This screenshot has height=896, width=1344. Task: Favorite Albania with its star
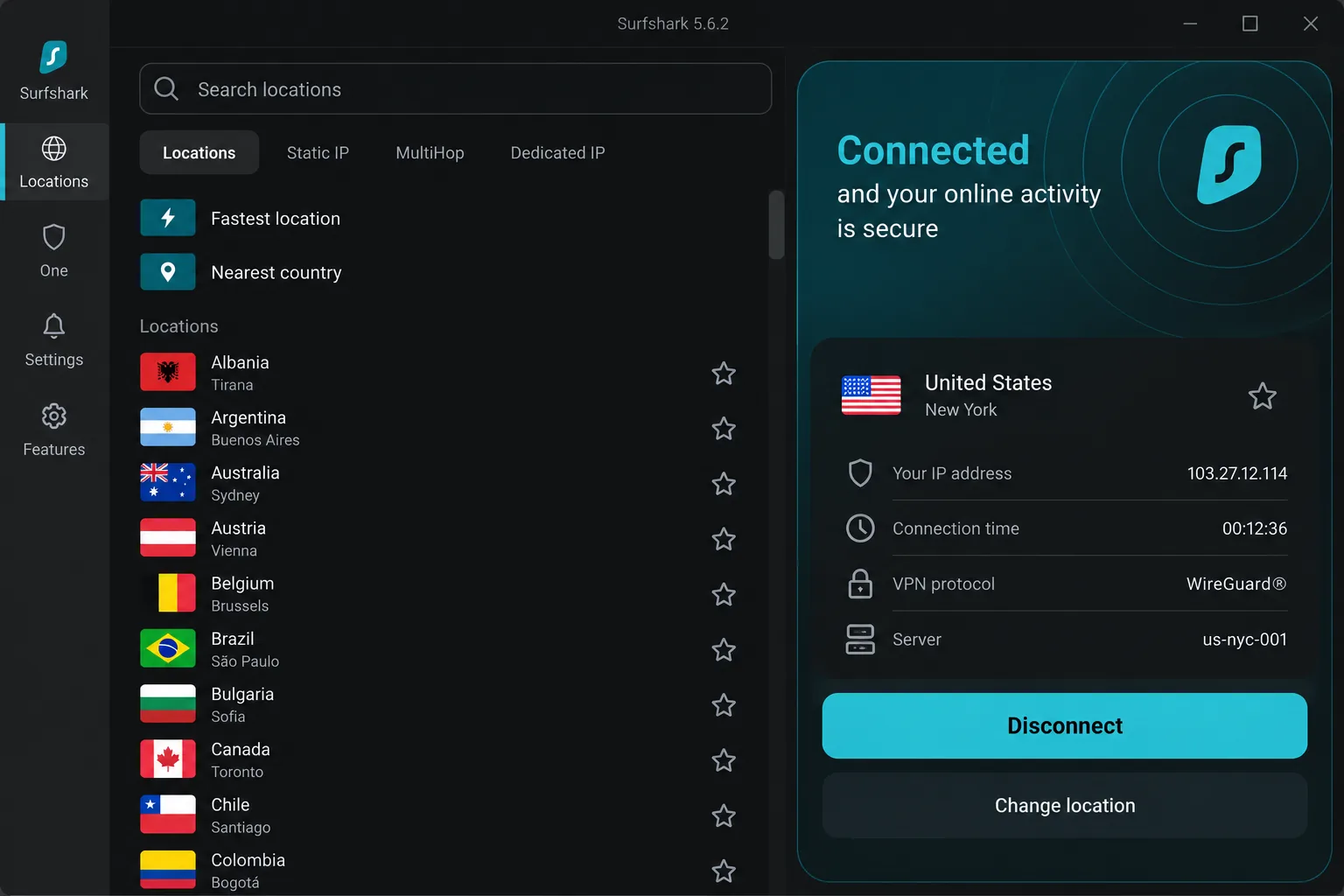[x=724, y=374]
